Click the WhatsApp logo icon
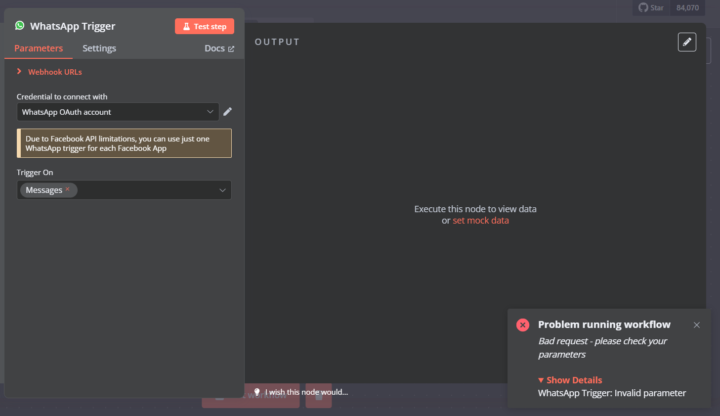This screenshot has width=720, height=416. coord(19,26)
